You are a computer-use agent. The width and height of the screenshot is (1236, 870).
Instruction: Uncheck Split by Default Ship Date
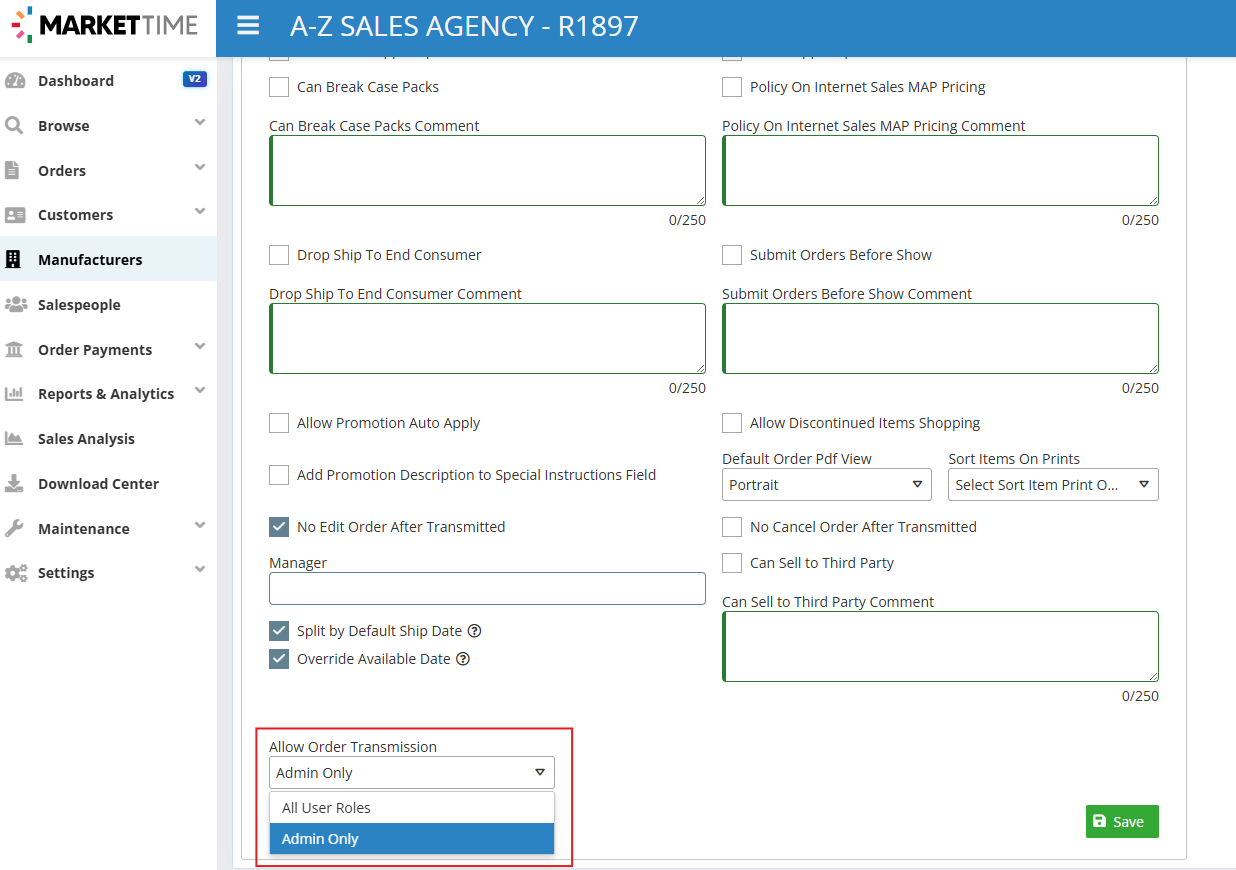click(279, 631)
